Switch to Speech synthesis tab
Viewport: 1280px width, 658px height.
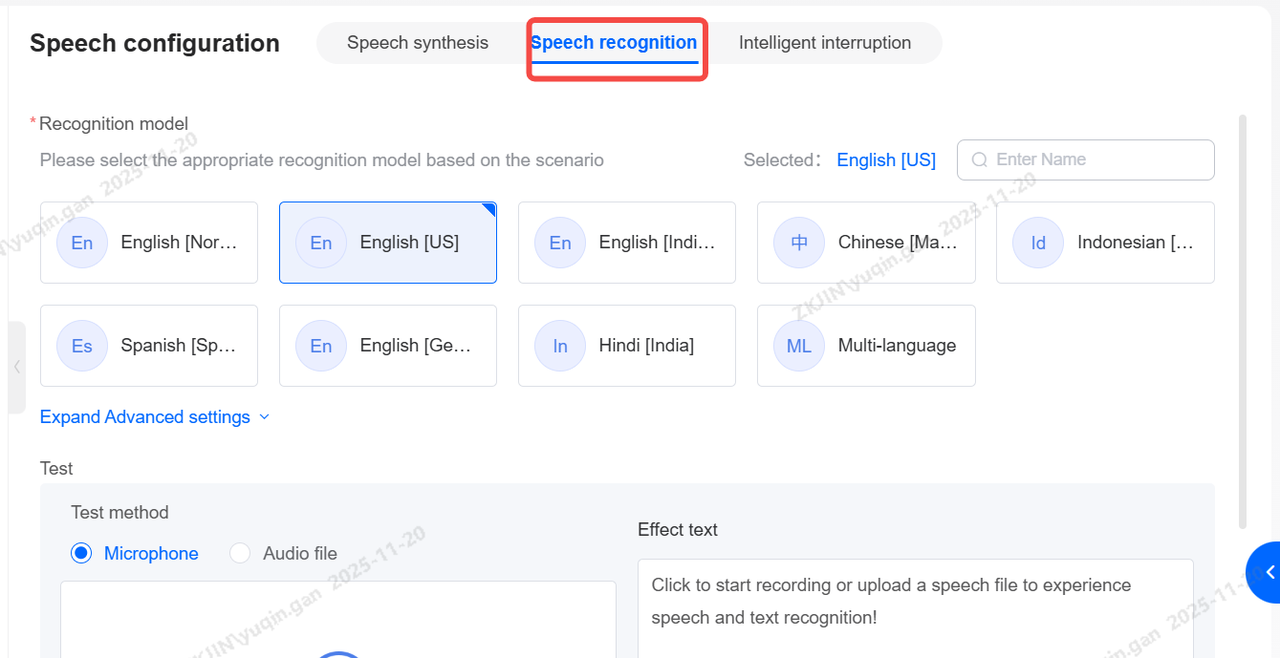click(417, 43)
